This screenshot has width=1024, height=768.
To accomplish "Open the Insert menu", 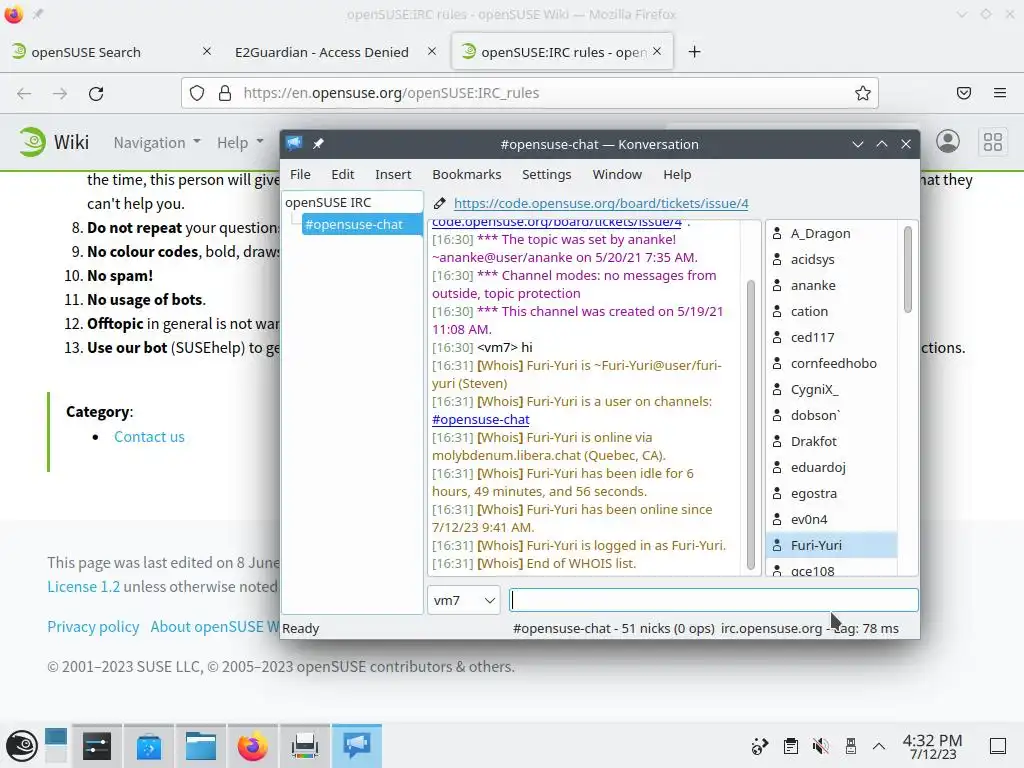I will tap(393, 174).
